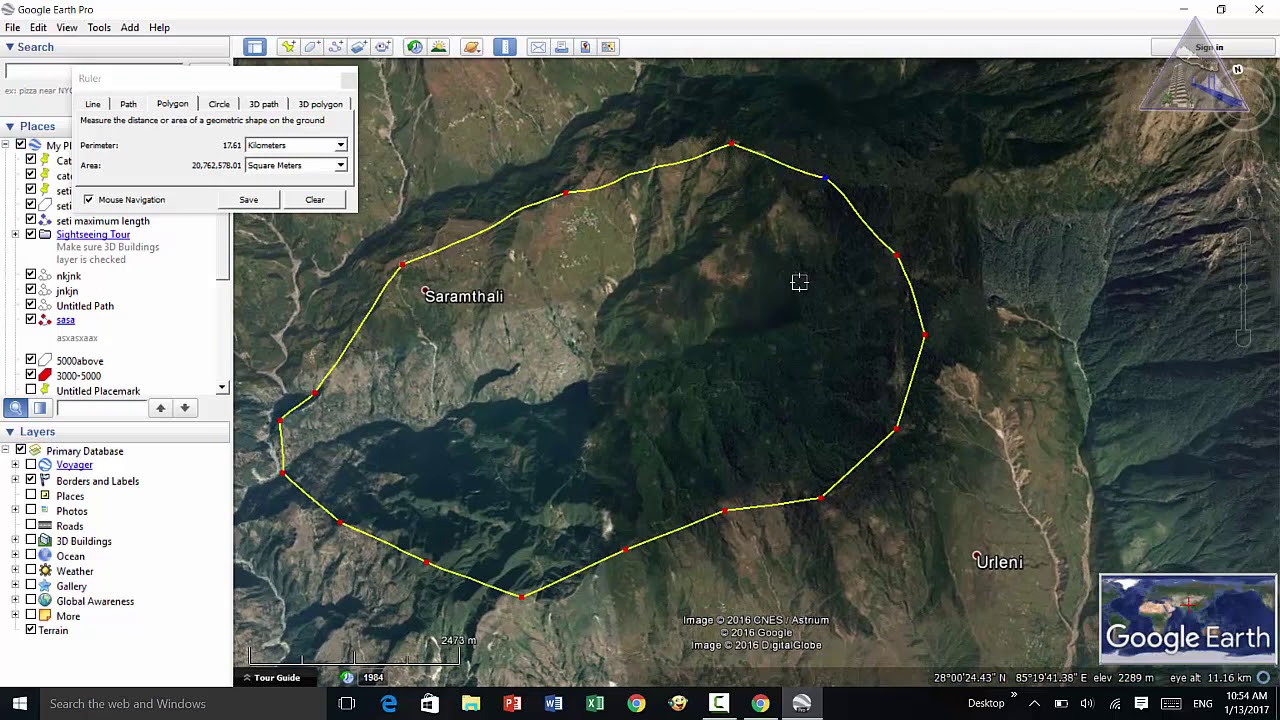Click the Places panel search magnifier icon

click(15, 408)
